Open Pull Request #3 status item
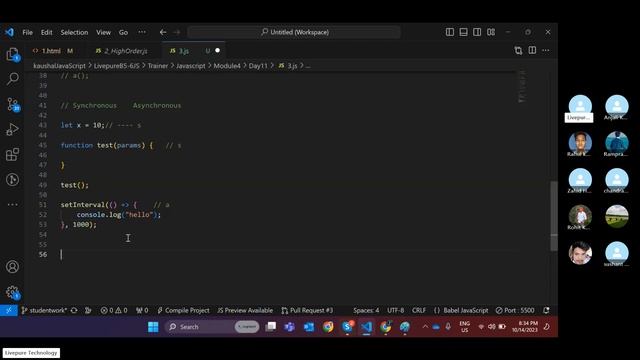This screenshot has height=360, width=640. [x=307, y=311]
